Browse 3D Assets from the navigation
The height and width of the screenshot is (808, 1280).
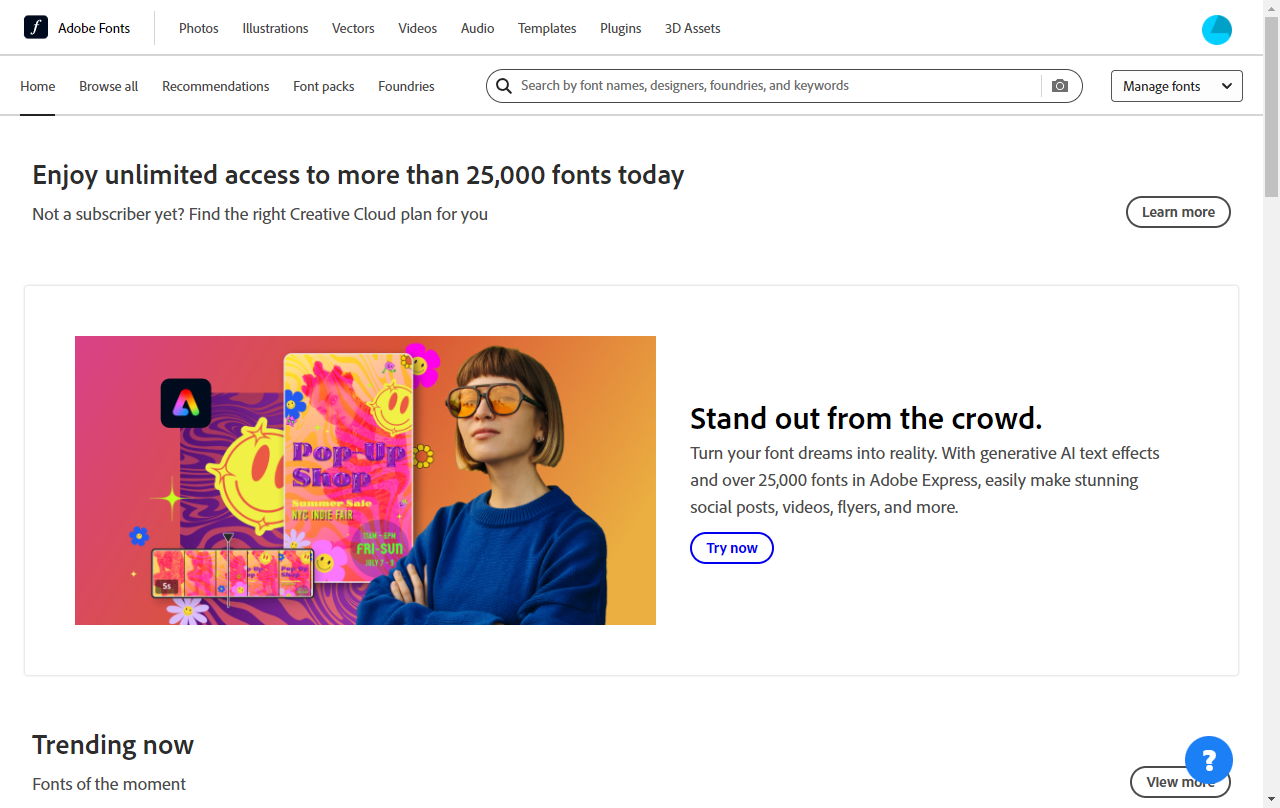[x=692, y=28]
